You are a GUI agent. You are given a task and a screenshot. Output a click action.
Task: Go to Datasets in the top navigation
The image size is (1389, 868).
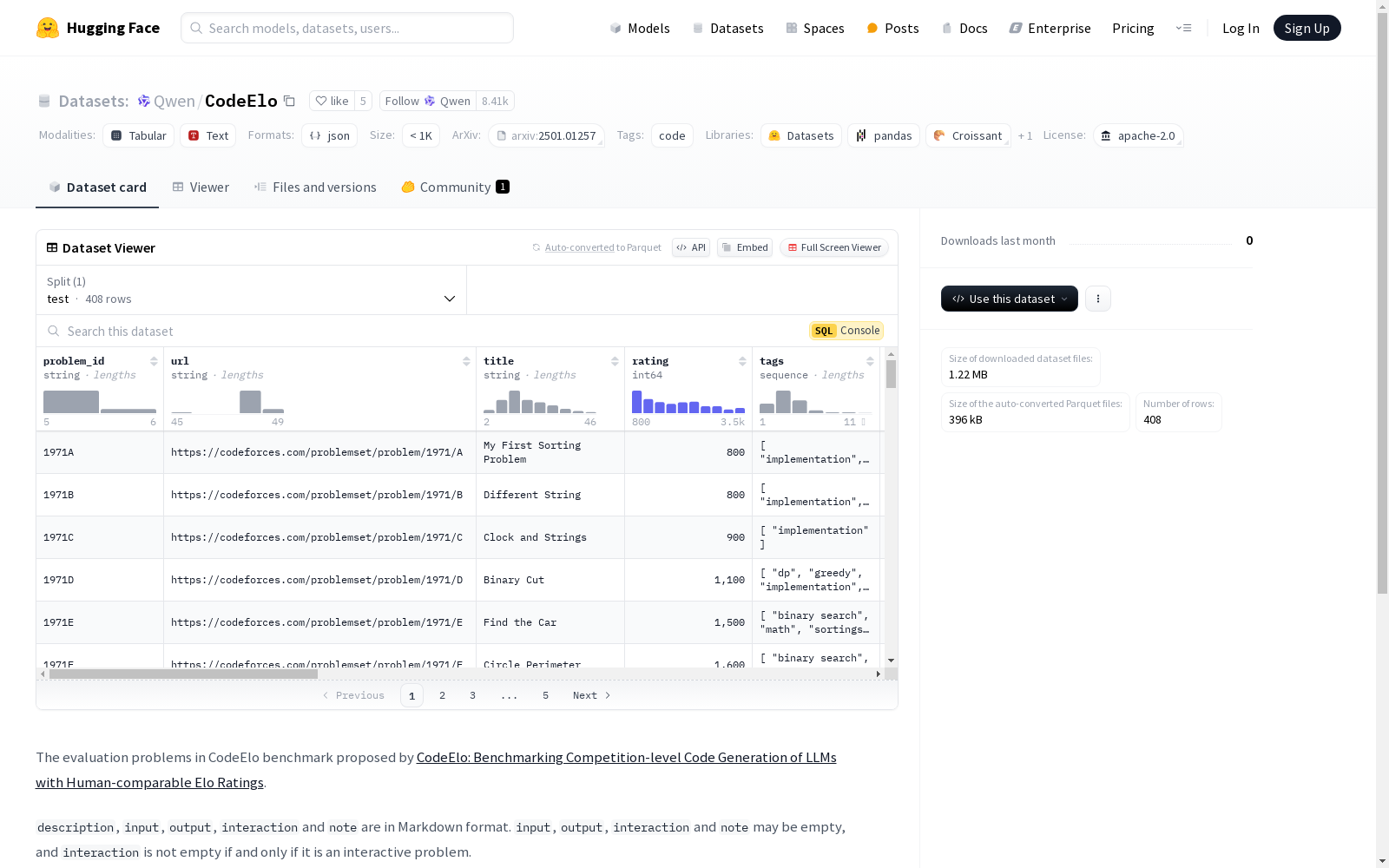click(x=727, y=28)
